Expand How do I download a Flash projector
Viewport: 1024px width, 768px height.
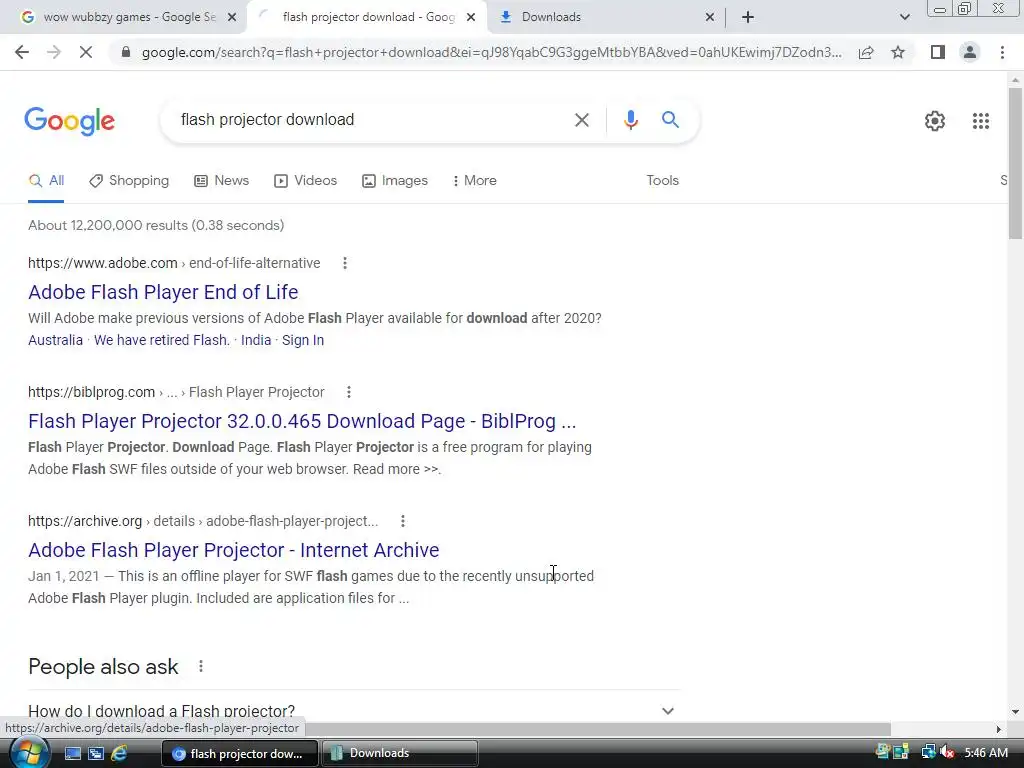tap(354, 711)
